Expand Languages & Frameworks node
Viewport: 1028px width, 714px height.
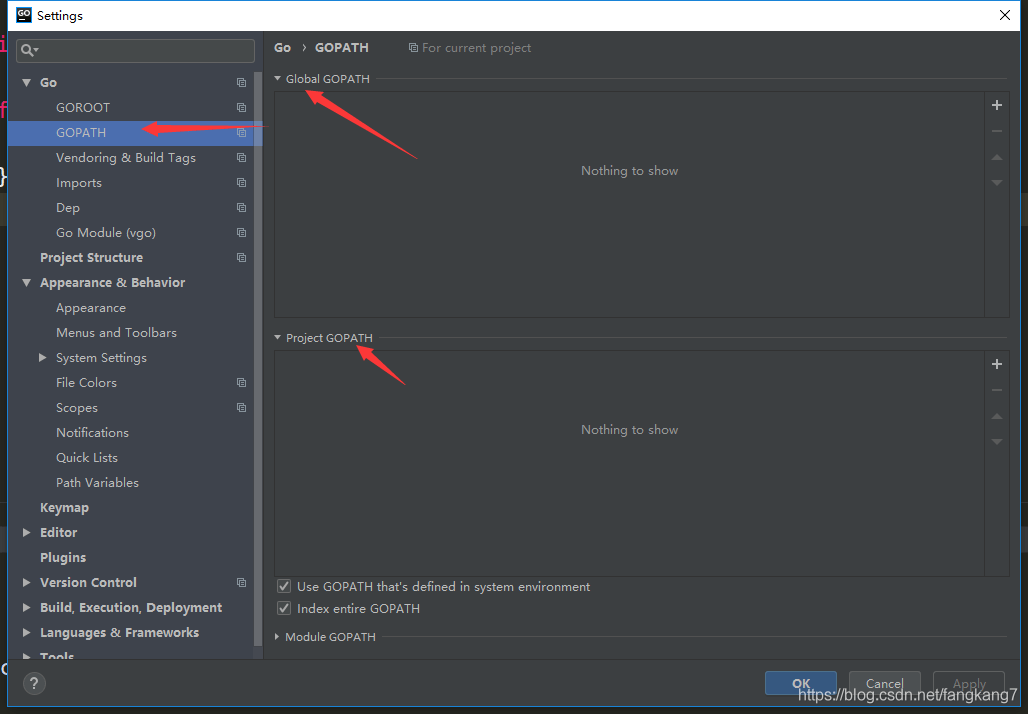pos(26,632)
